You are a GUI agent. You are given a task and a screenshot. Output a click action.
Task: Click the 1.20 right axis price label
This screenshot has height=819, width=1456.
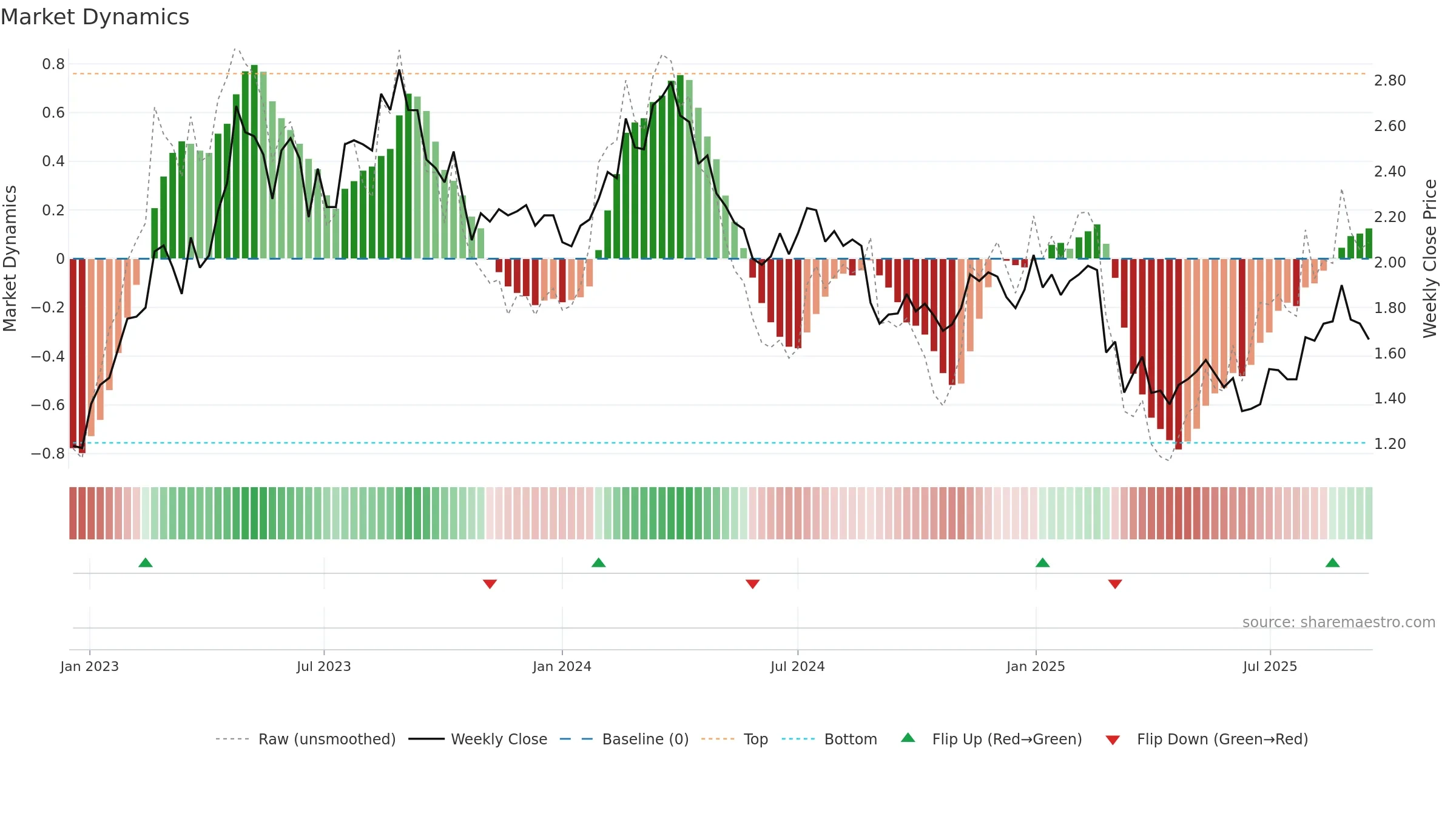[x=1390, y=444]
